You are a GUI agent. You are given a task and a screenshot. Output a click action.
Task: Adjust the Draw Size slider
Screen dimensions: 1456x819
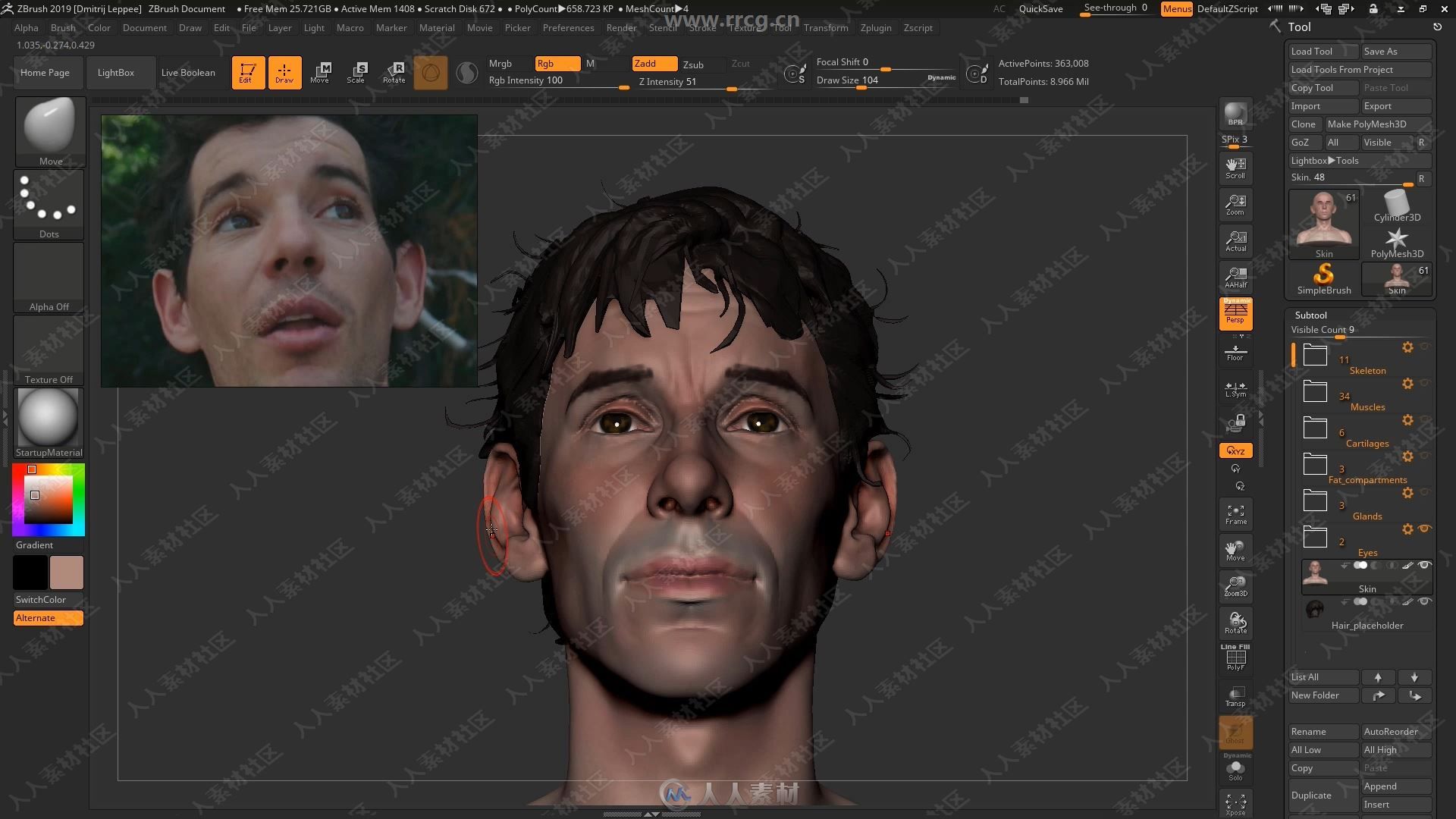tap(886, 80)
